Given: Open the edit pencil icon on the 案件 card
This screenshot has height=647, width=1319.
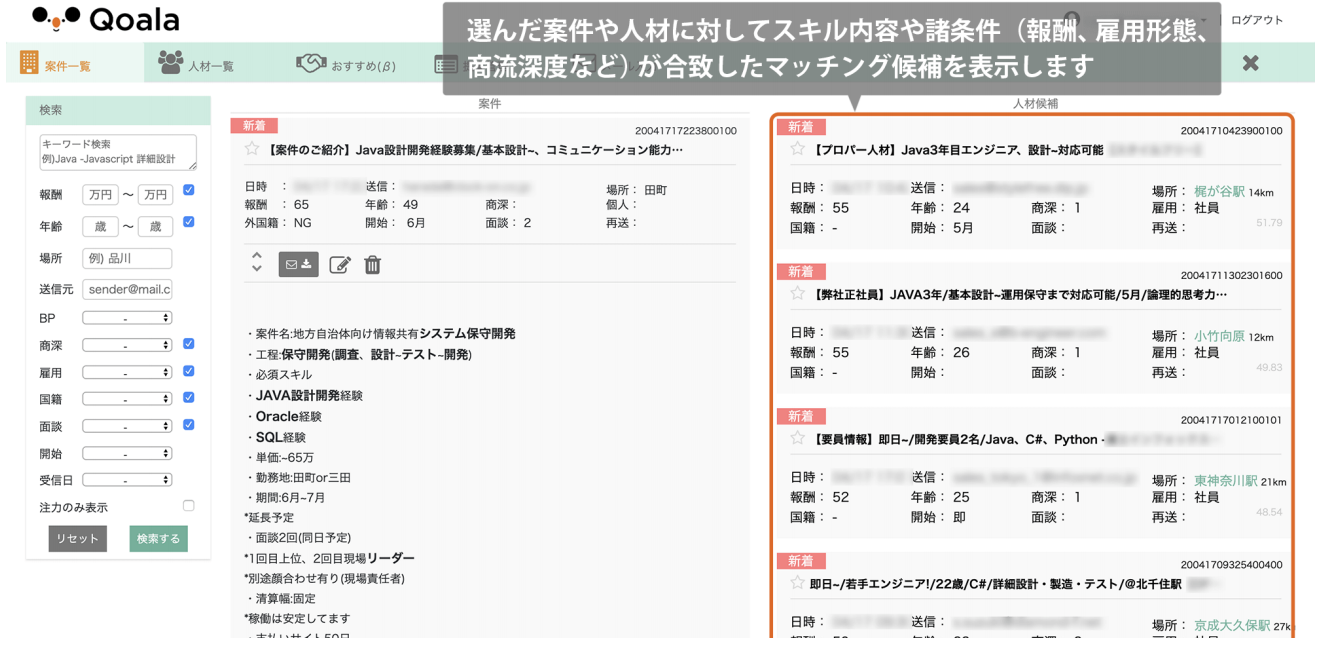Looking at the screenshot, I should click(x=339, y=264).
